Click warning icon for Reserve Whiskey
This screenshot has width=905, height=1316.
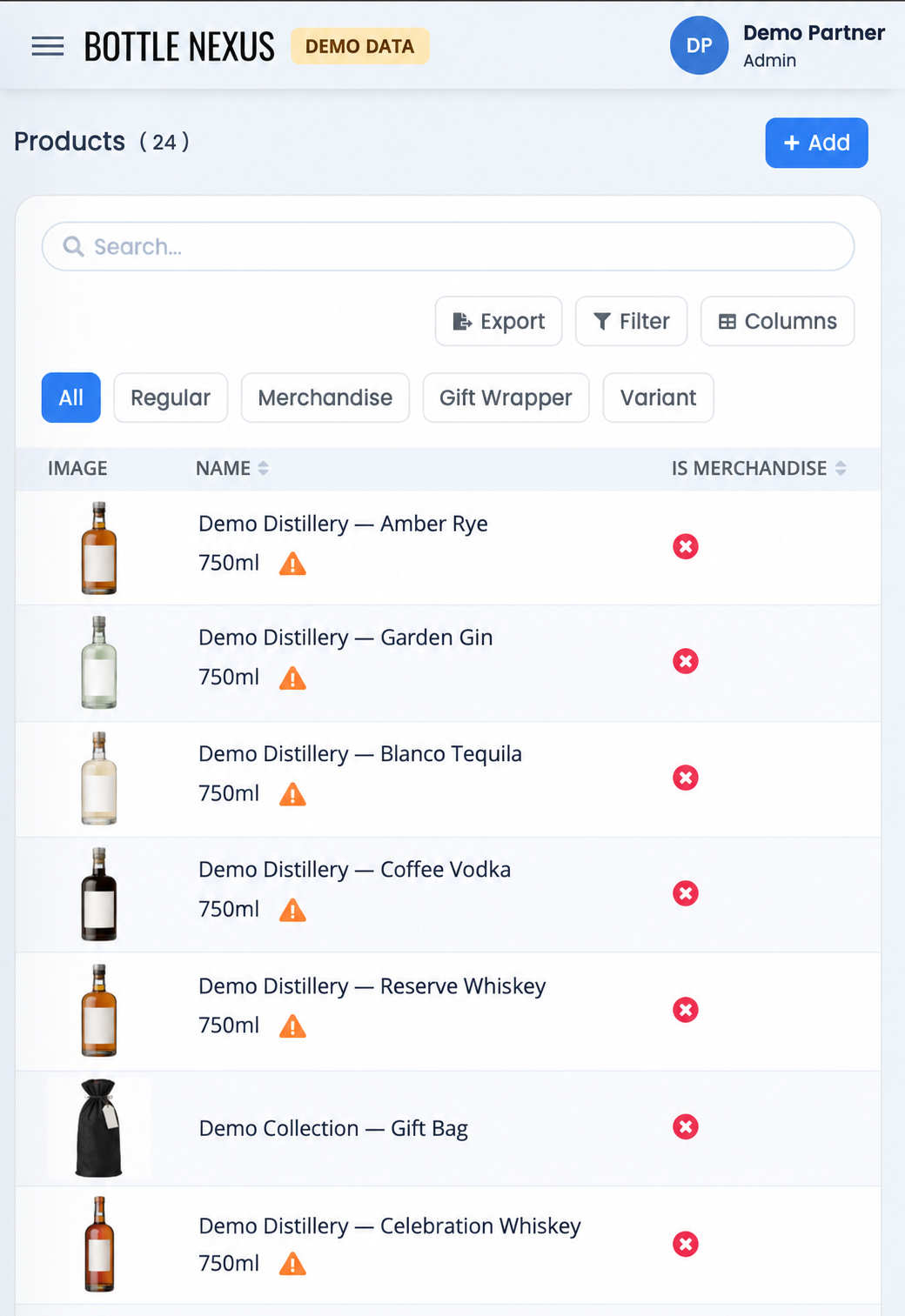pyautogui.click(x=293, y=1027)
